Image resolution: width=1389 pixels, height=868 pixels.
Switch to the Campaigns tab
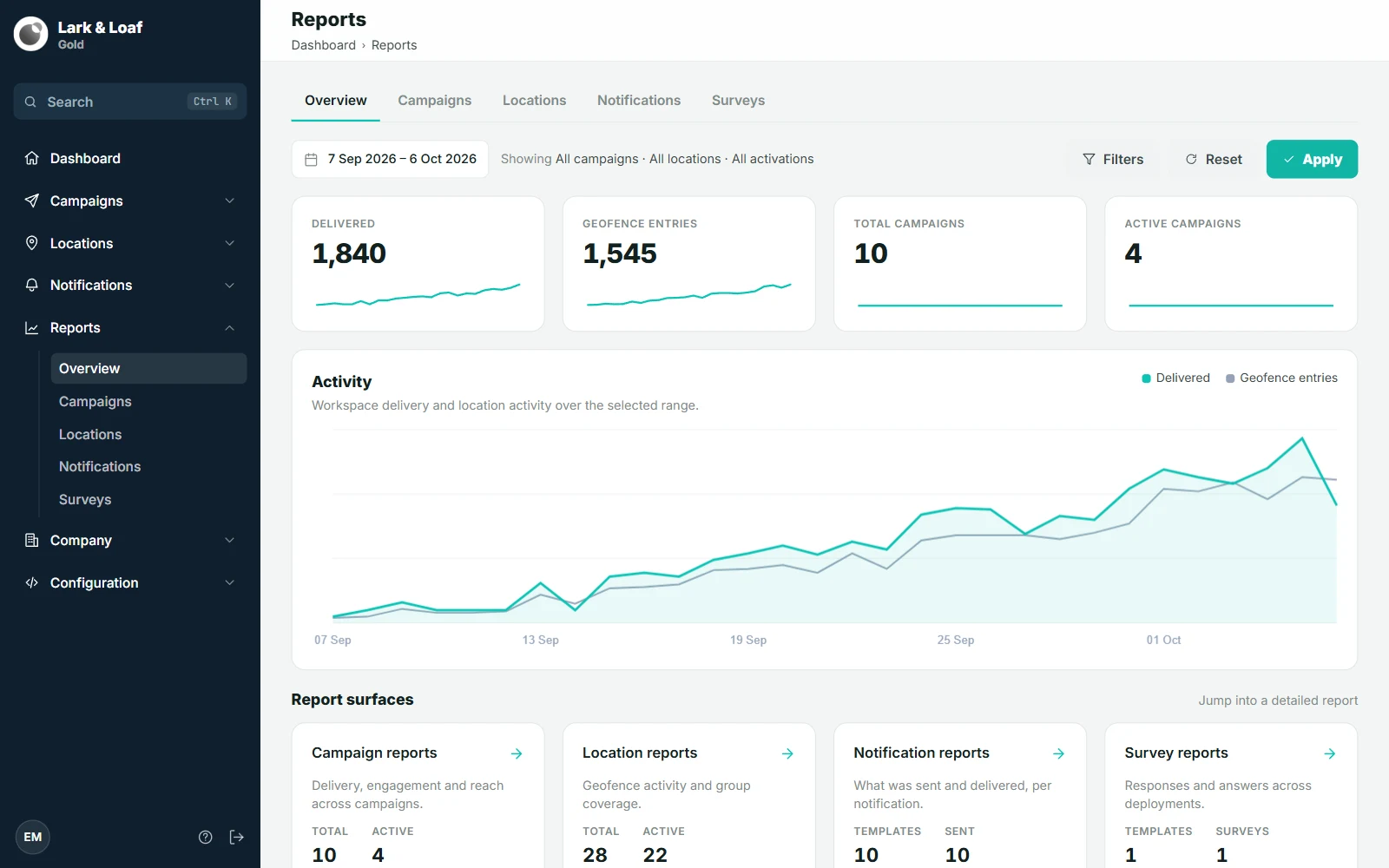[x=435, y=100]
